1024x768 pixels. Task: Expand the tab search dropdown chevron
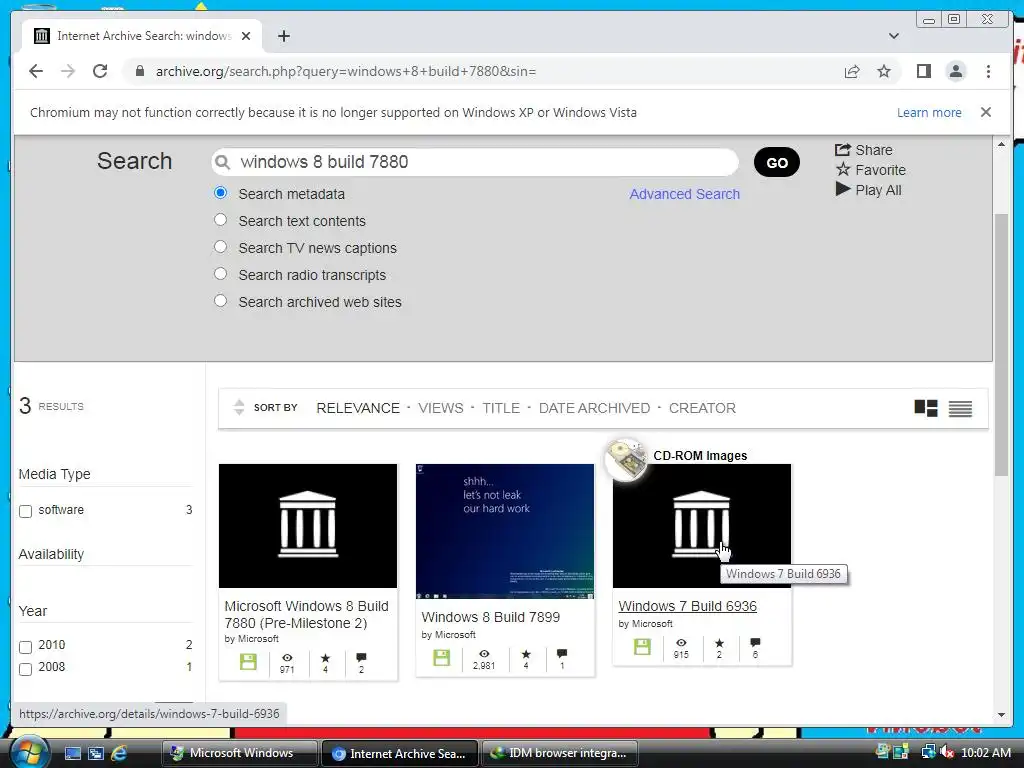click(x=893, y=36)
